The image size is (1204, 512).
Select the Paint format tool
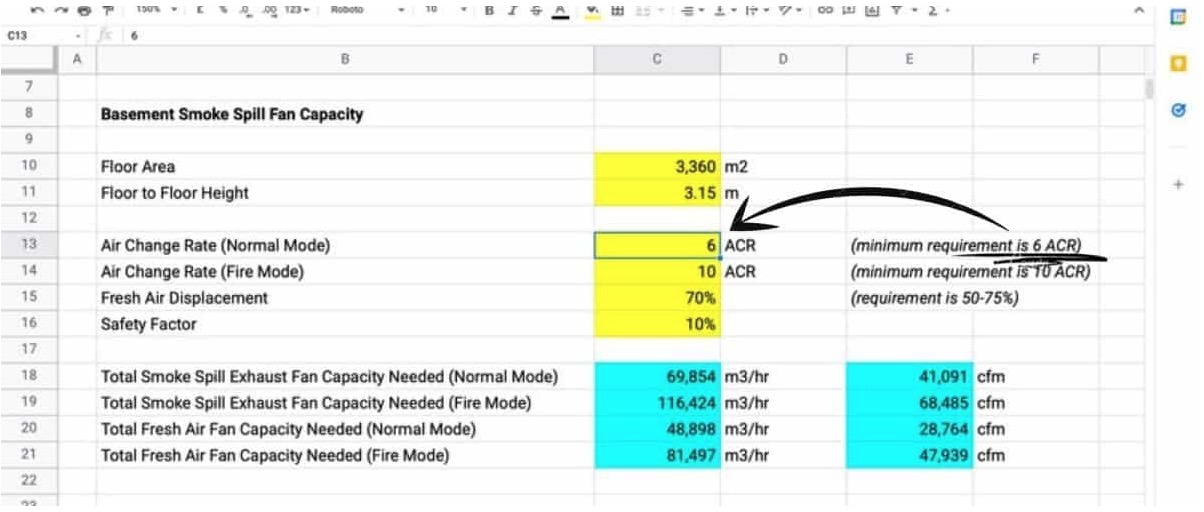tap(103, 10)
